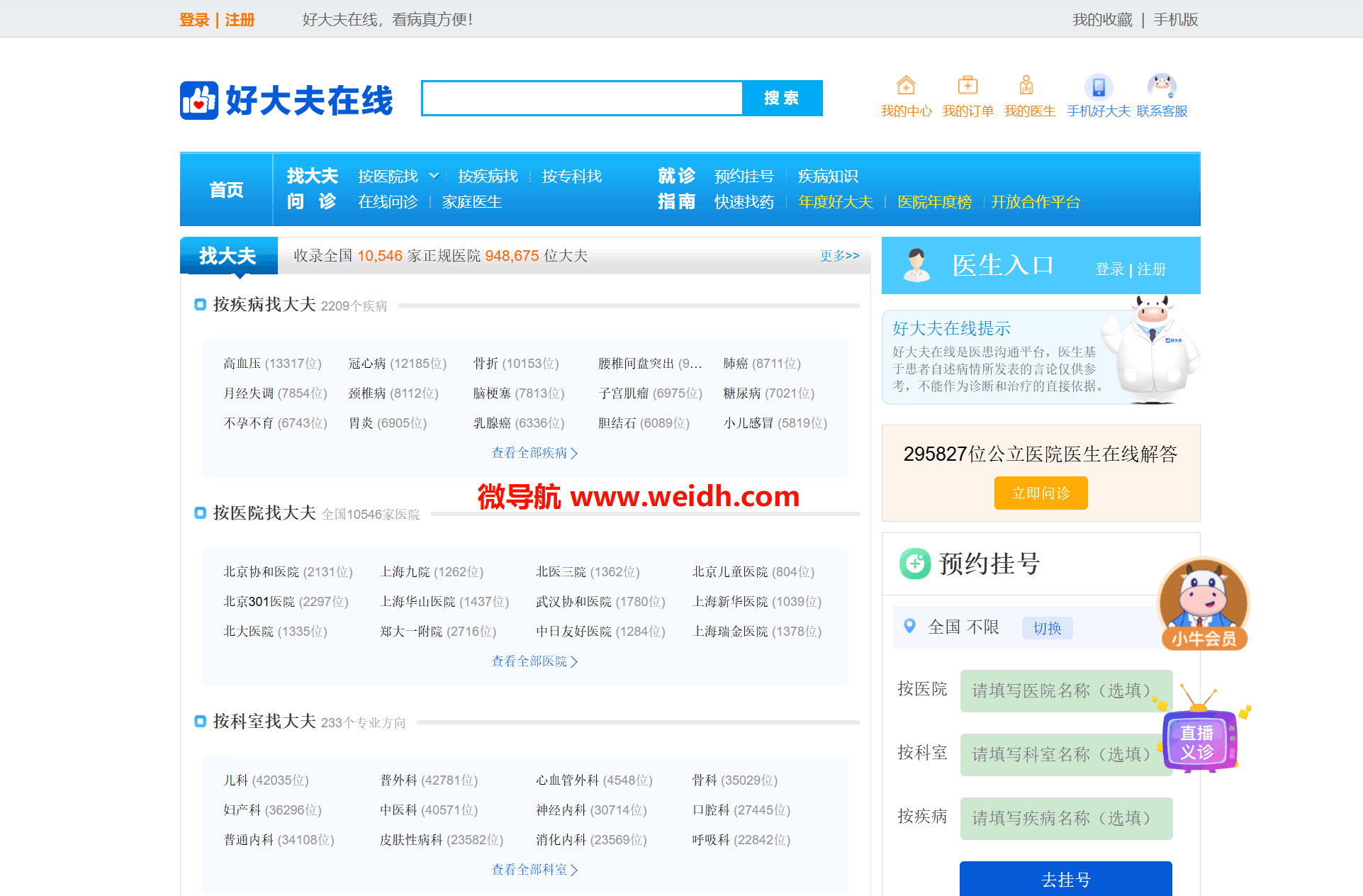Click the blue bullet icon beside 按科室找大夫
The width and height of the screenshot is (1363, 896).
pos(200,721)
